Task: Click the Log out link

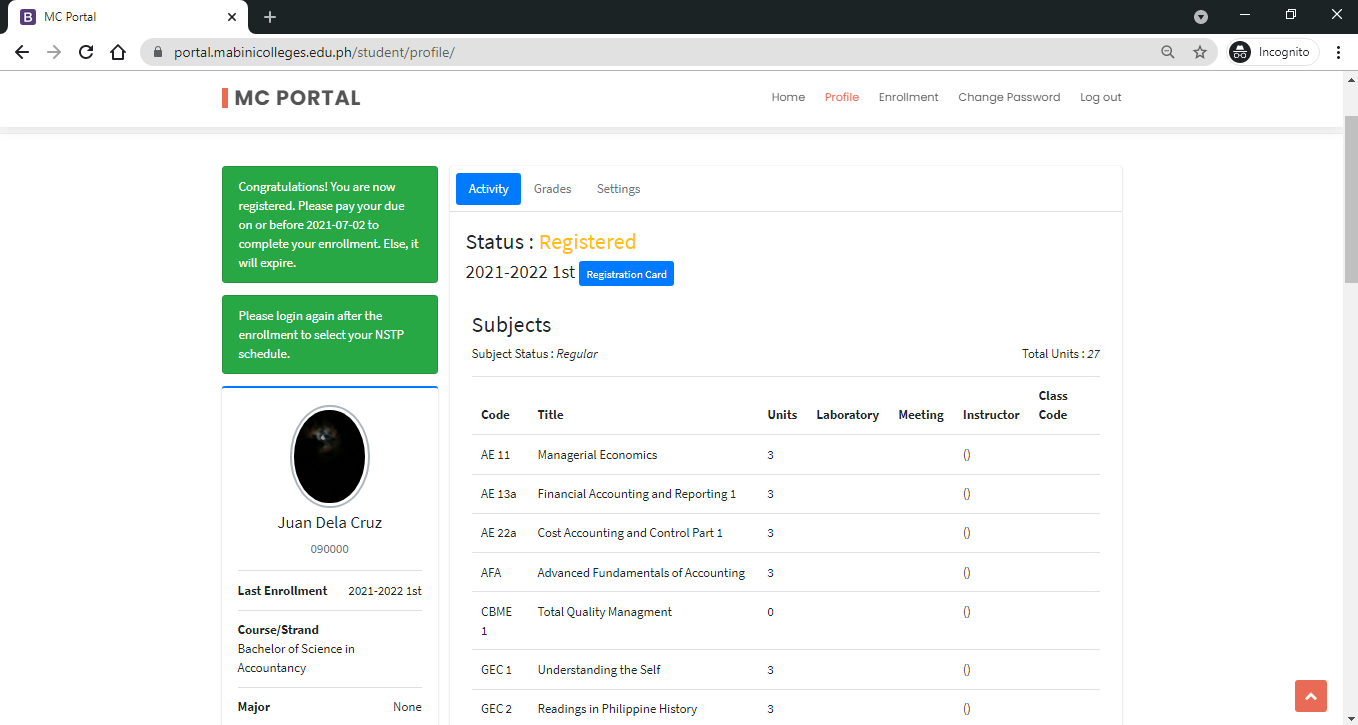Action: (x=1100, y=97)
